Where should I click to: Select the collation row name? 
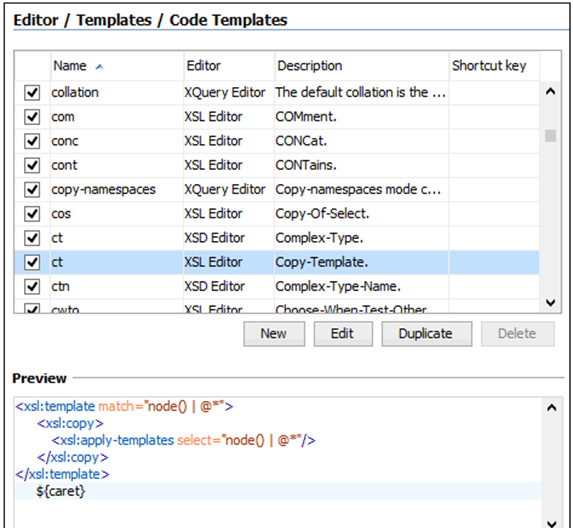(75, 92)
